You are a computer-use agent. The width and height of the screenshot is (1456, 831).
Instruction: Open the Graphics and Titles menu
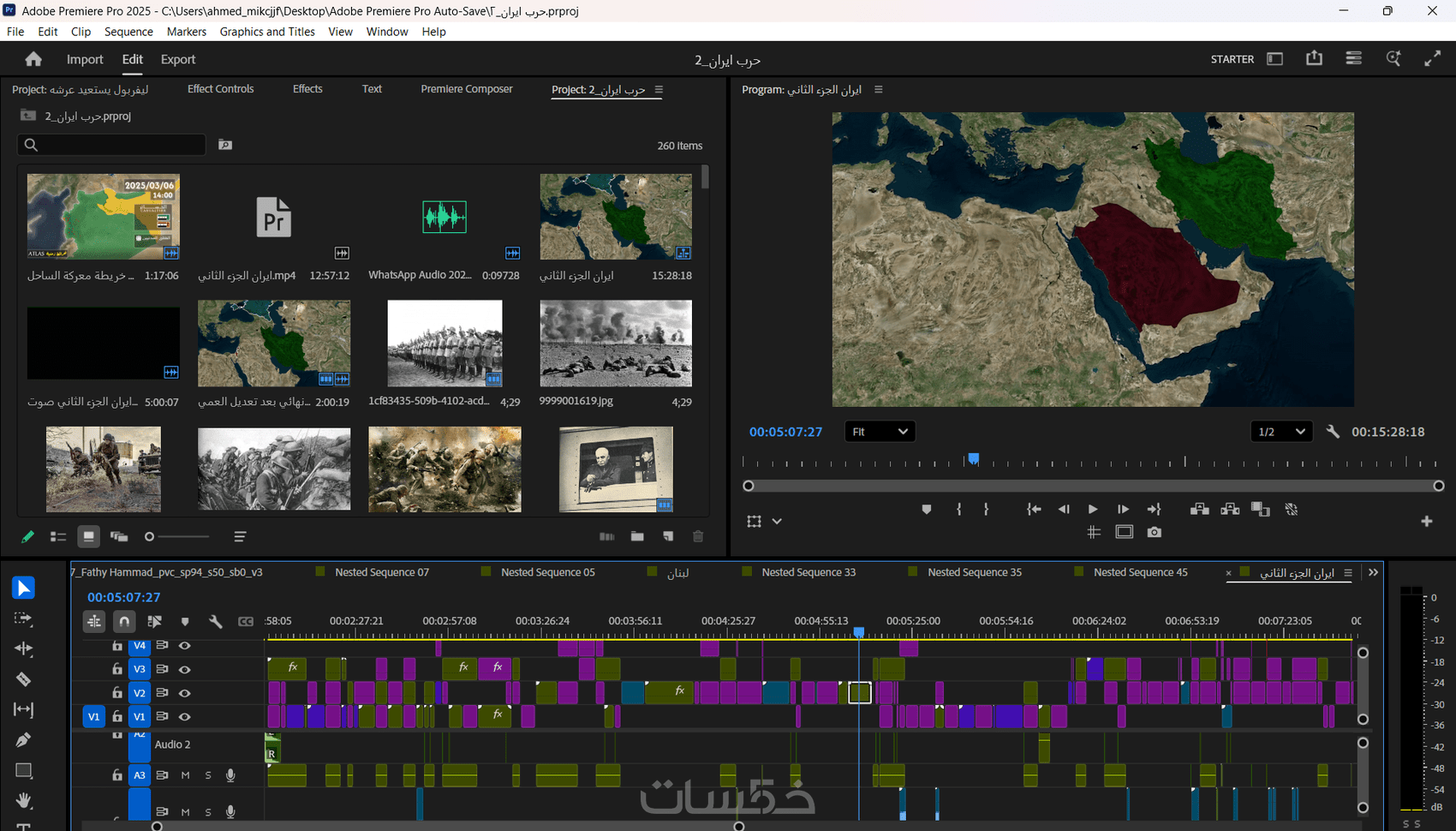pyautogui.click(x=267, y=32)
